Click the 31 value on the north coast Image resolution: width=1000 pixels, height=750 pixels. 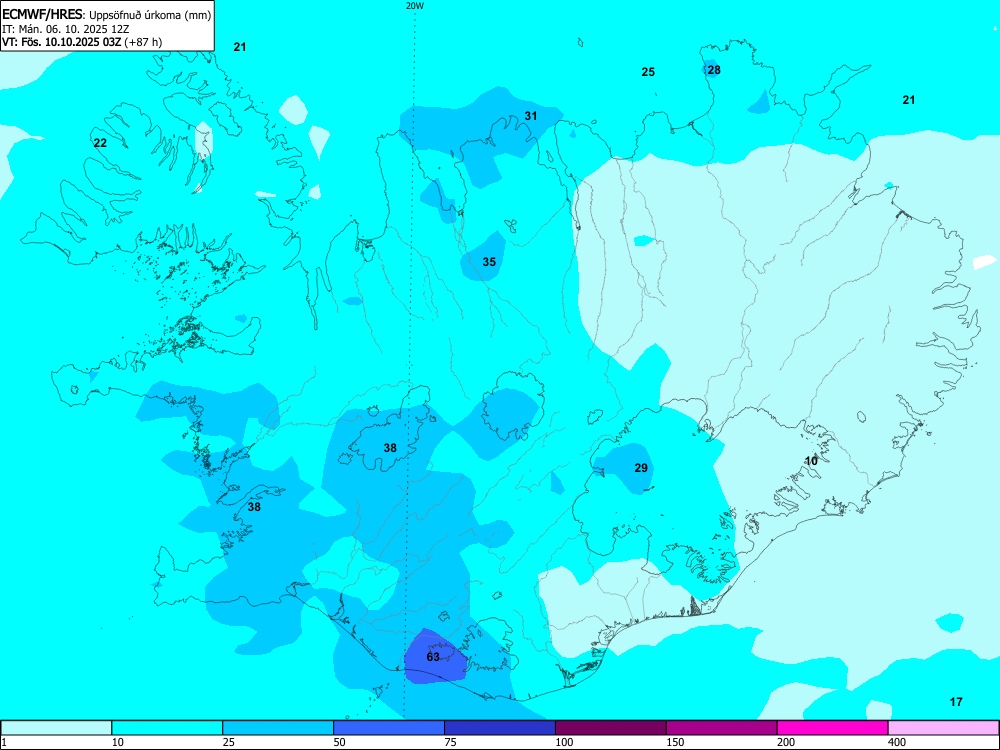point(531,116)
